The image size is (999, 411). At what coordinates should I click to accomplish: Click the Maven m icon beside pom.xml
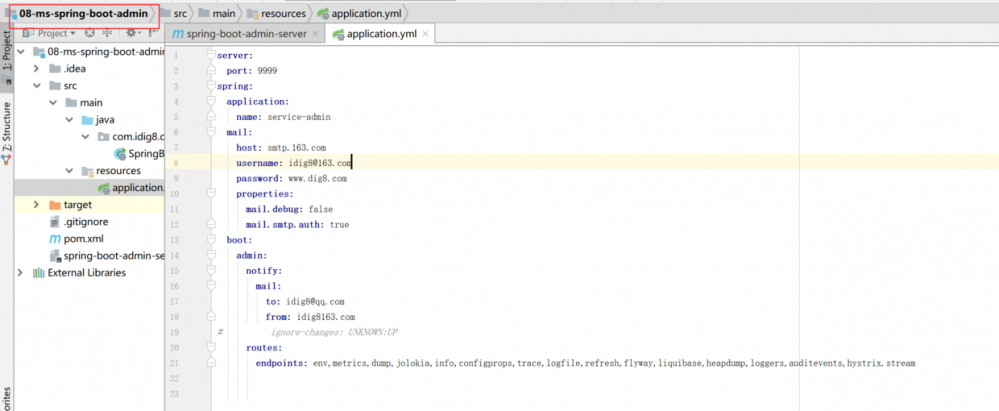pyautogui.click(x=55, y=239)
